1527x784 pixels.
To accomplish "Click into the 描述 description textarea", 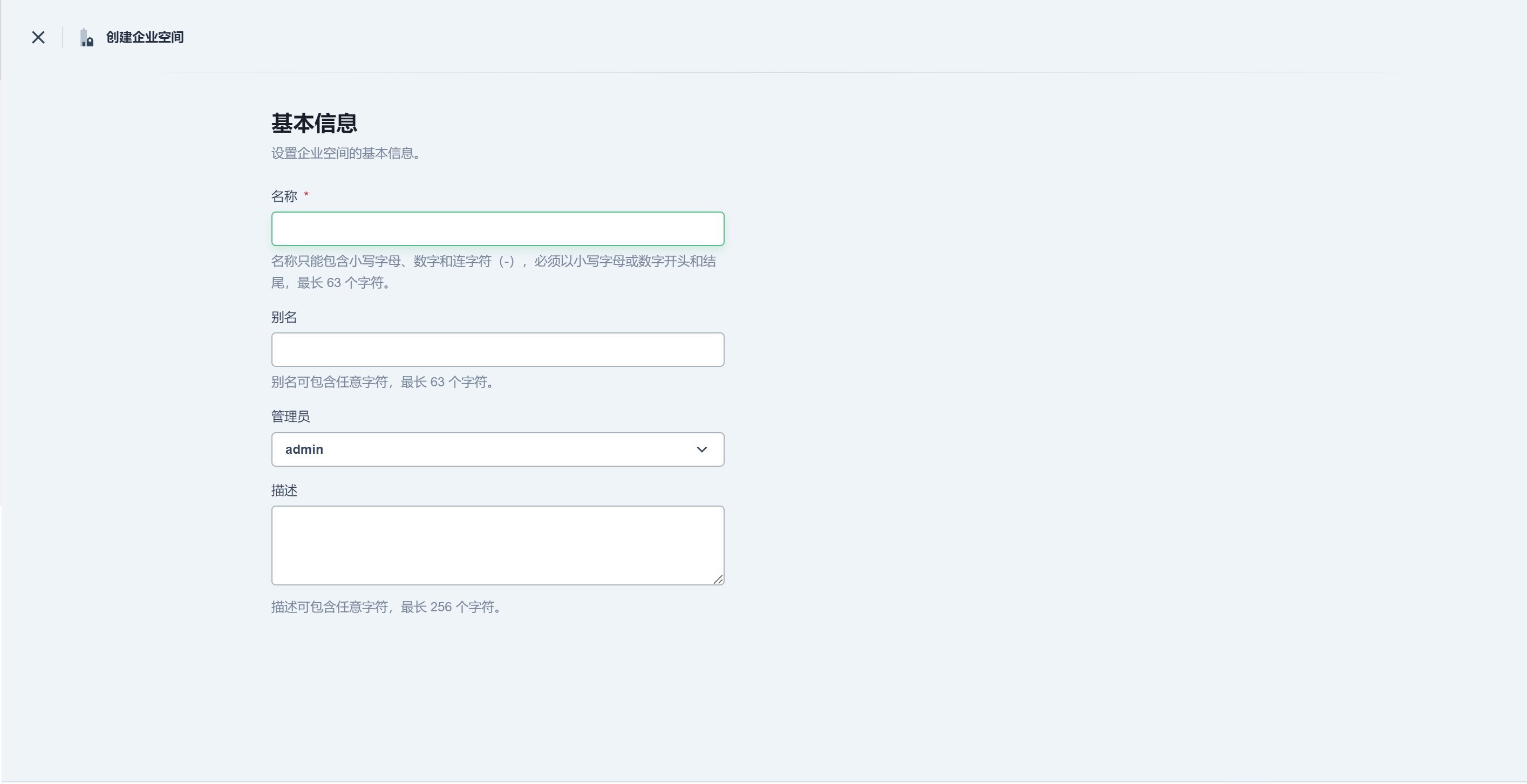I will click(497, 544).
